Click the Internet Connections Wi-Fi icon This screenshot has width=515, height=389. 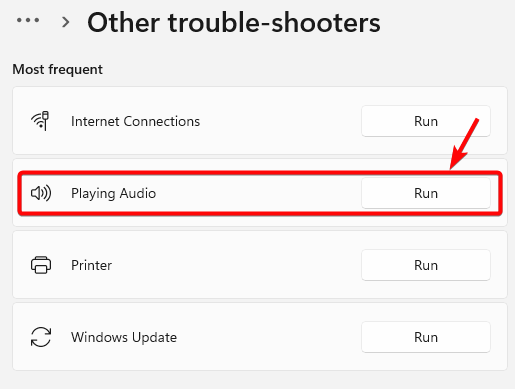(x=40, y=121)
